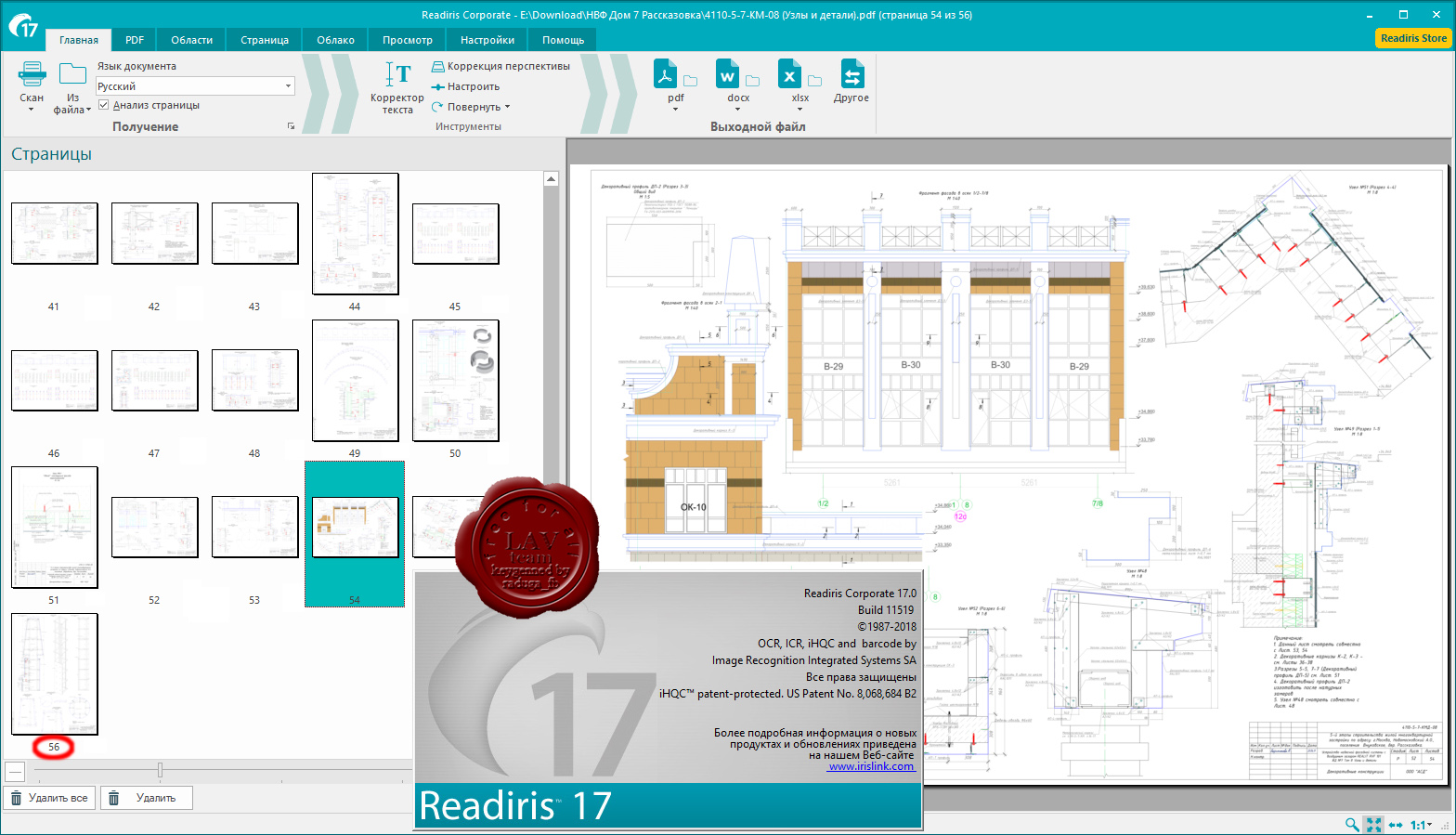The height and width of the screenshot is (835, 1456).
Task: Click the Удалить button
Action: click(x=146, y=798)
